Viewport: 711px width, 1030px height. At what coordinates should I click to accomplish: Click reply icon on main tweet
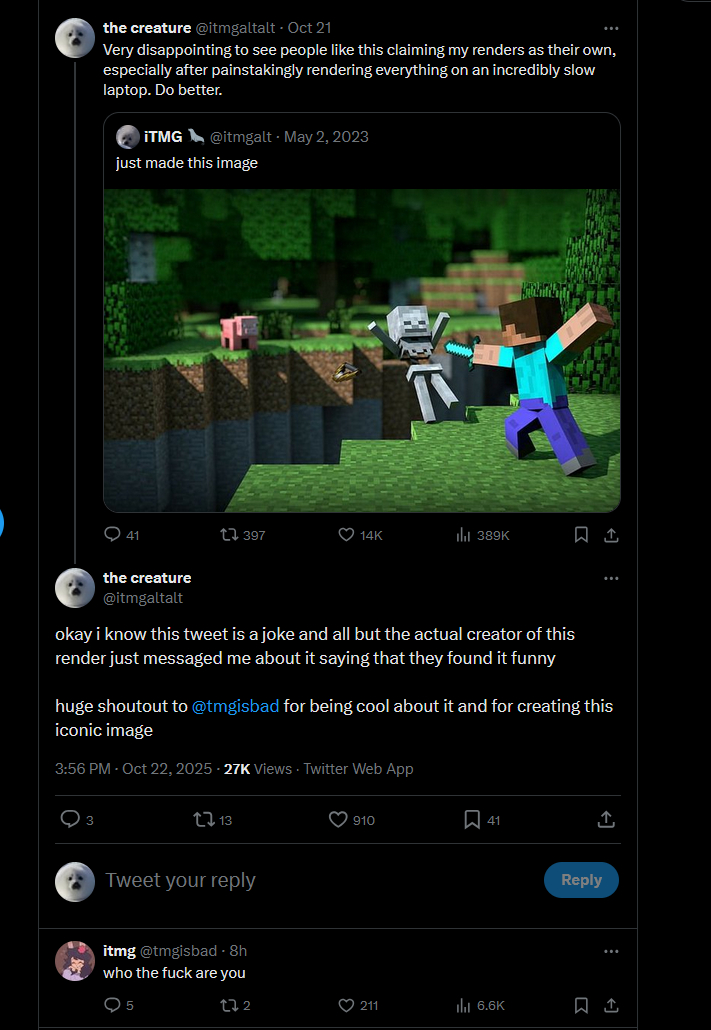(x=70, y=820)
